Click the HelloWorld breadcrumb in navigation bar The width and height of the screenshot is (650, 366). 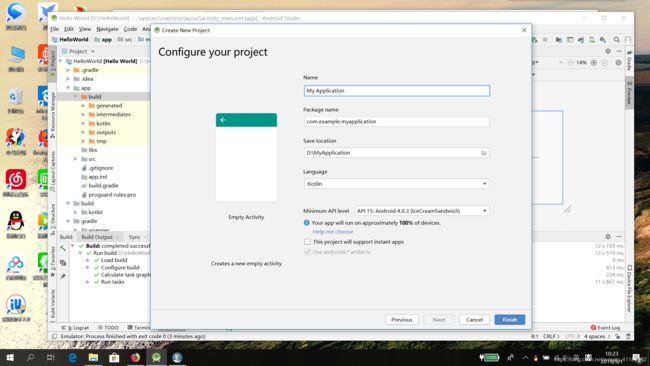(x=70, y=39)
